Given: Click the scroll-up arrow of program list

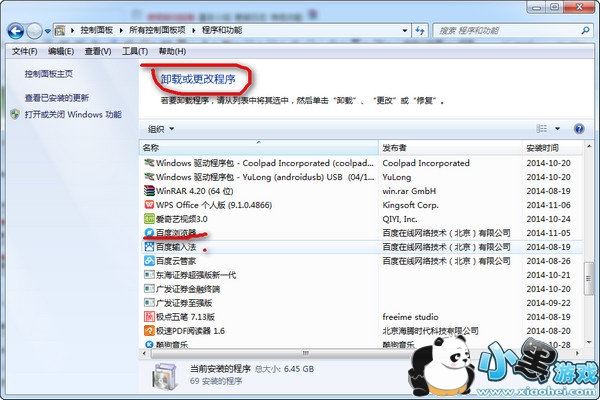Looking at the screenshot, I should click(x=589, y=147).
